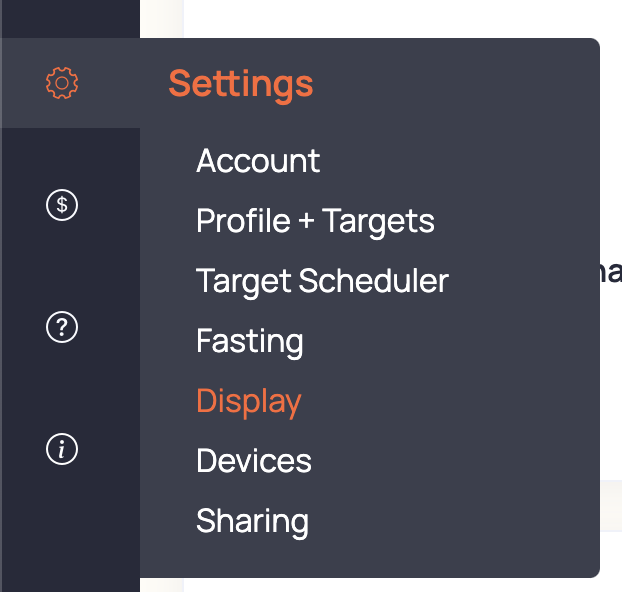Schedule targets with Target Scheduler
The width and height of the screenshot is (622, 592).
323,282
